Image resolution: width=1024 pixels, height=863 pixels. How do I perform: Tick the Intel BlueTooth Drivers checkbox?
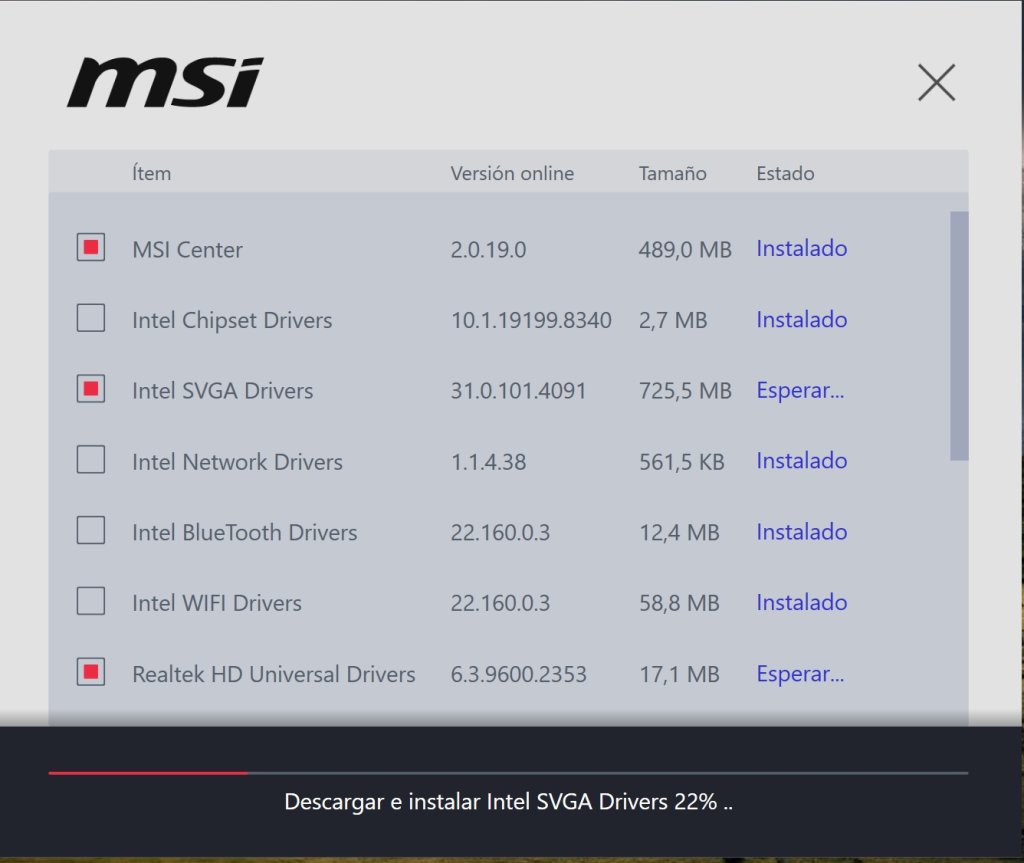[x=91, y=530]
